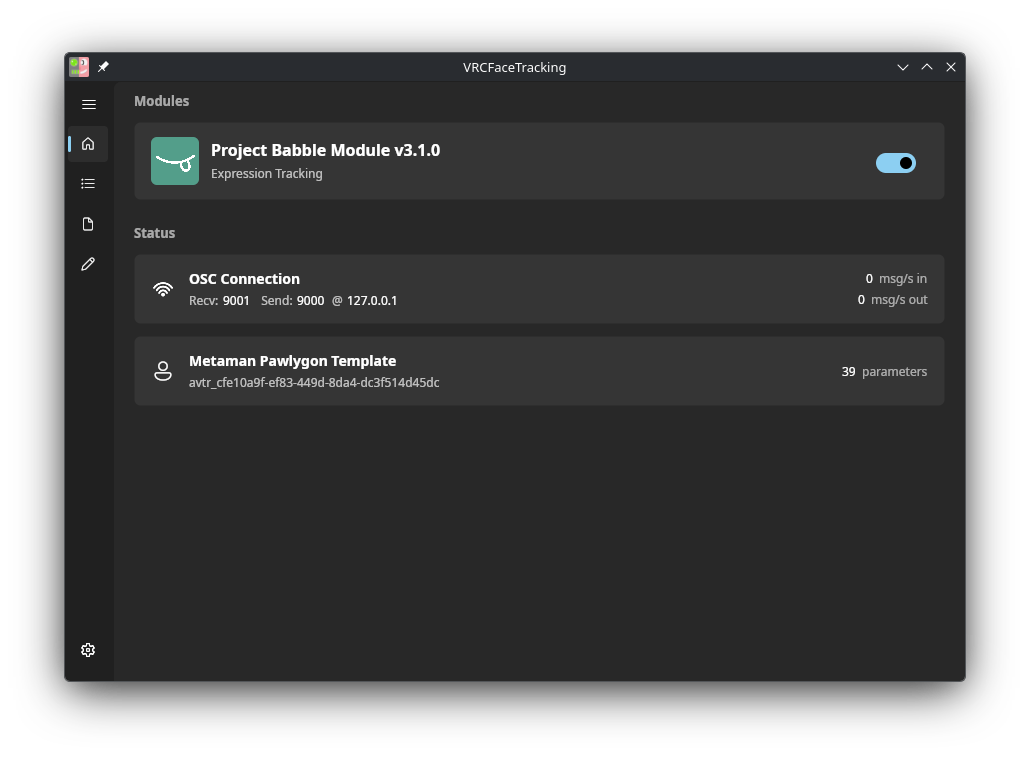Screen dimensions: 1030x758
Task: Open the list view sidebar icon
Action: coord(88,184)
